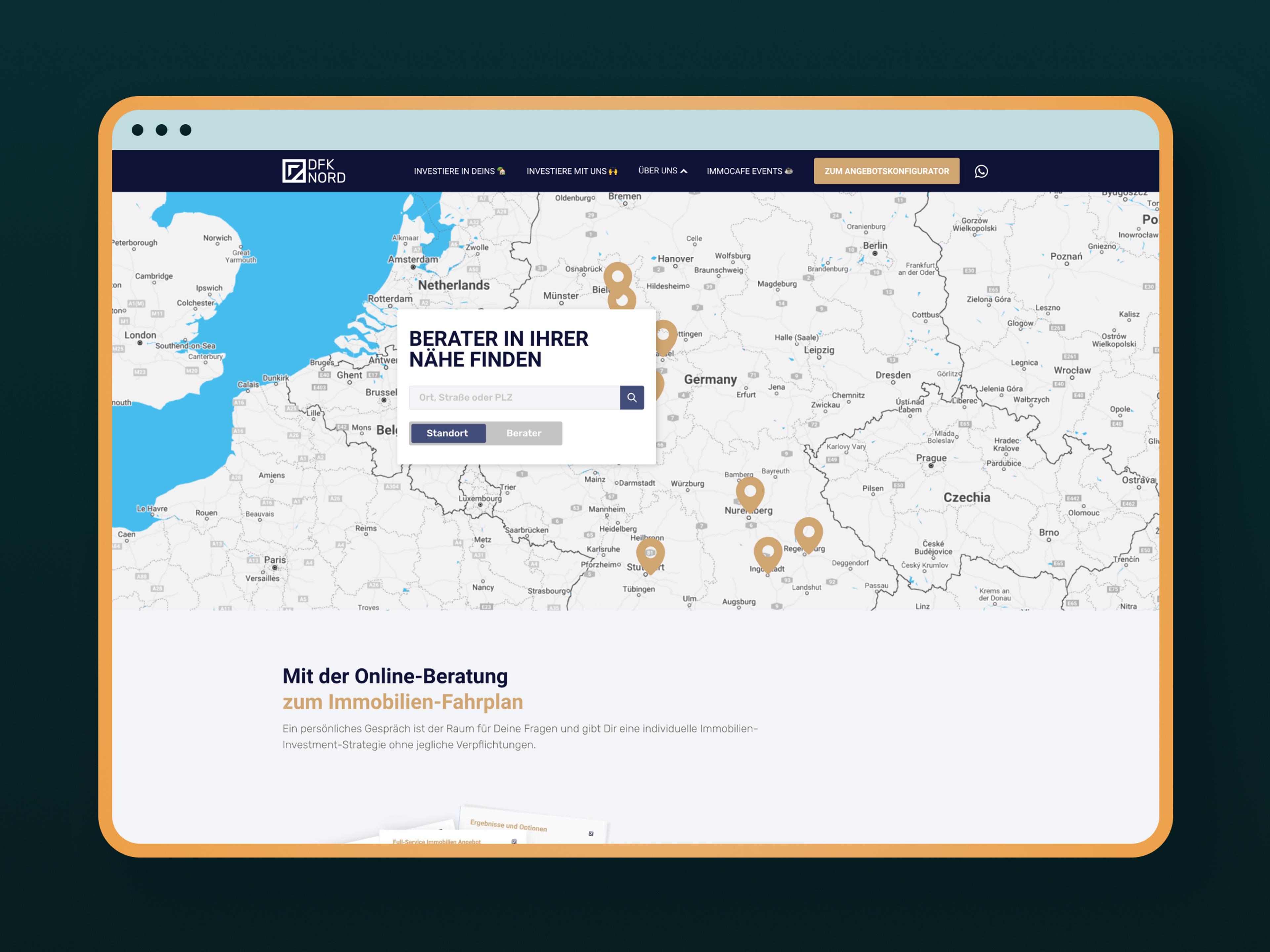Click map pin near Nuremberg
The width and height of the screenshot is (1270, 952).
[x=750, y=492]
